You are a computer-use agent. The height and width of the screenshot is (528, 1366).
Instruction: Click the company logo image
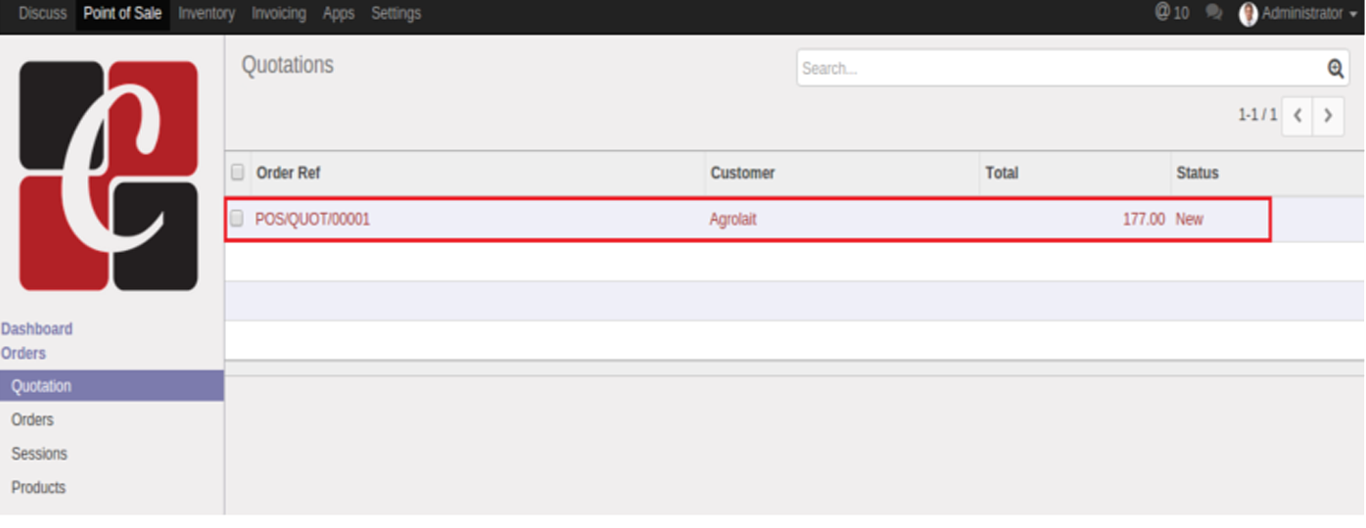point(109,176)
